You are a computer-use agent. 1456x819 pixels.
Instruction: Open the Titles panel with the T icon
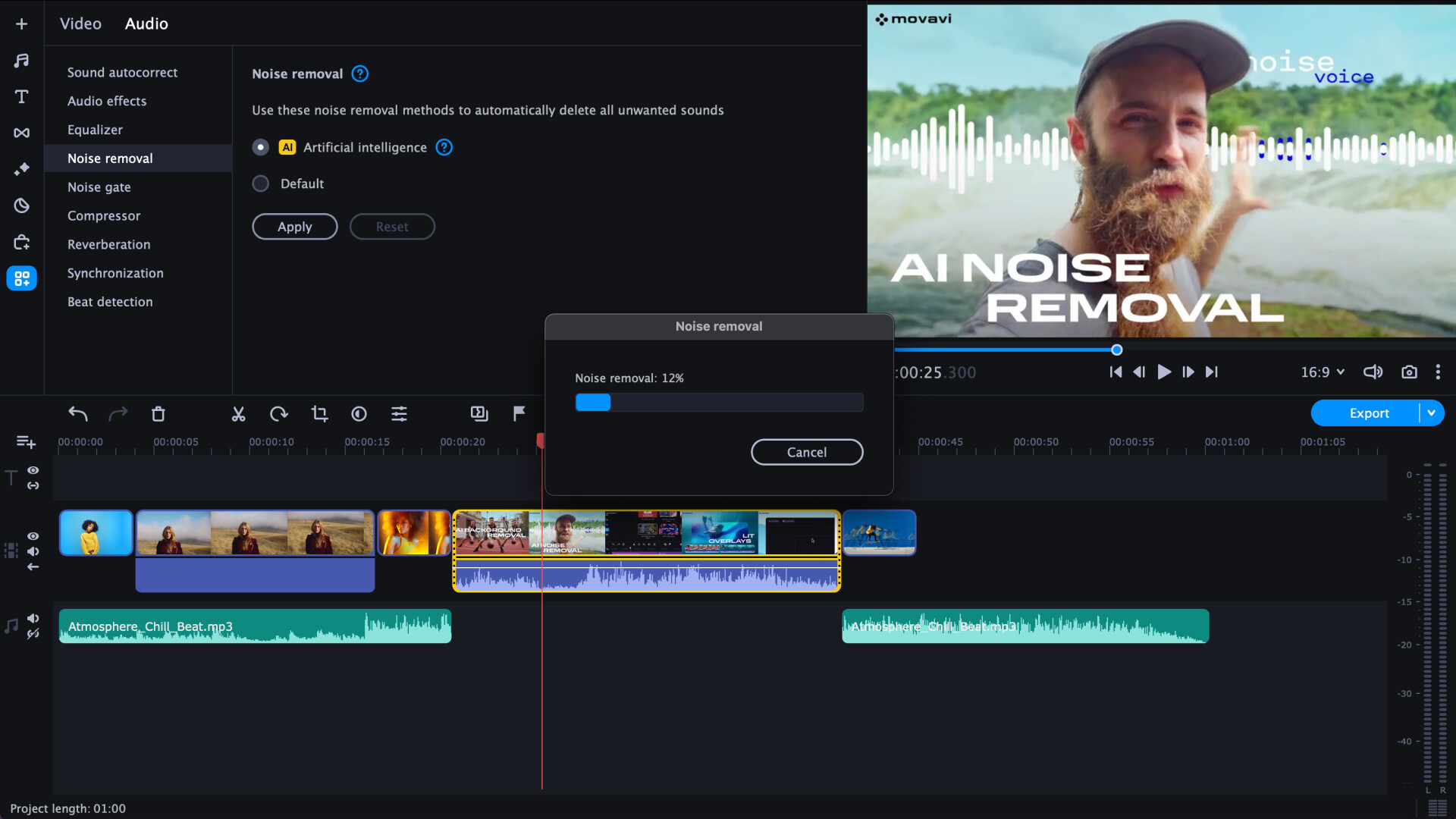[21, 97]
